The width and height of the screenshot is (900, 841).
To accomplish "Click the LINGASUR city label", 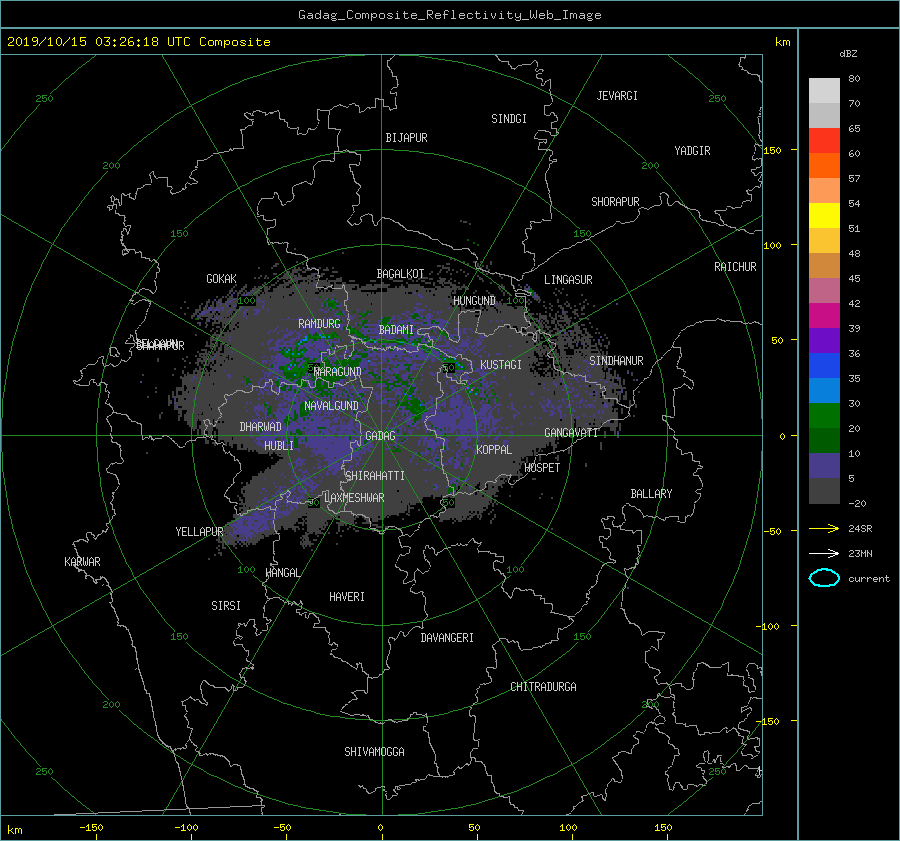I will [568, 280].
